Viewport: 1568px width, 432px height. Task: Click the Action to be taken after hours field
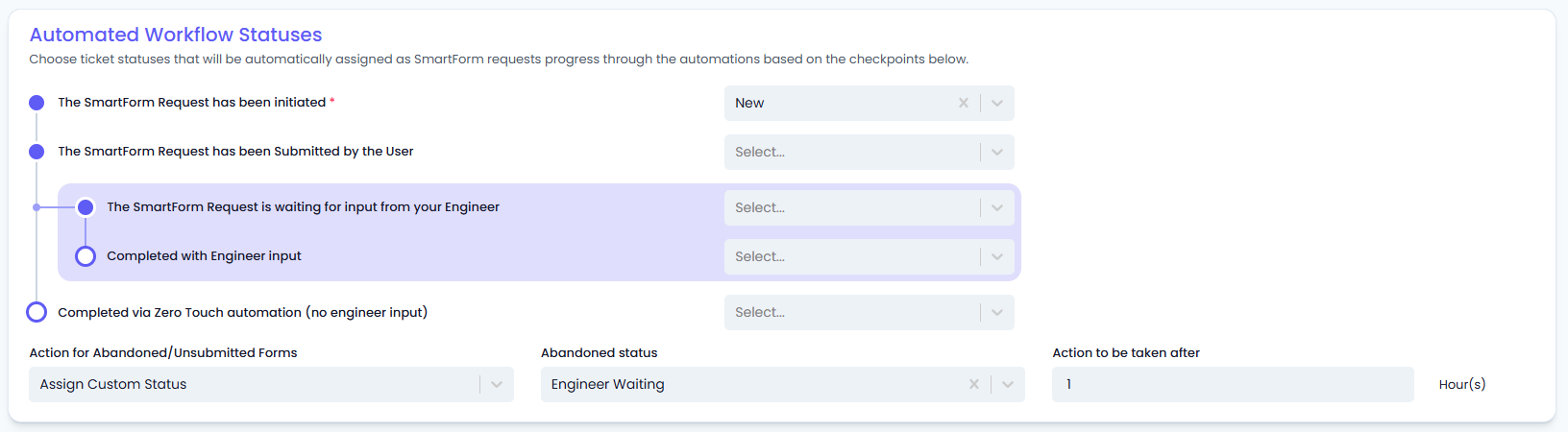(x=1233, y=384)
